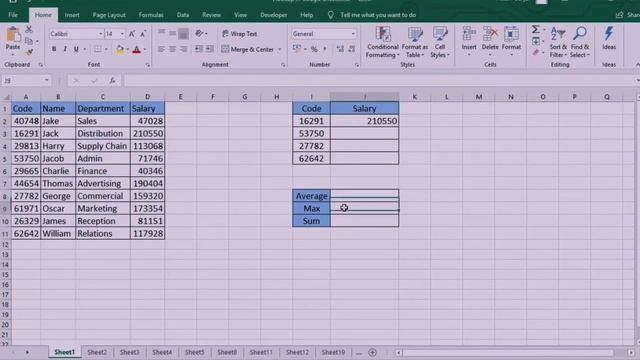640x360 pixels.
Task: Click the Clear eraser icon
Action: coord(536,53)
